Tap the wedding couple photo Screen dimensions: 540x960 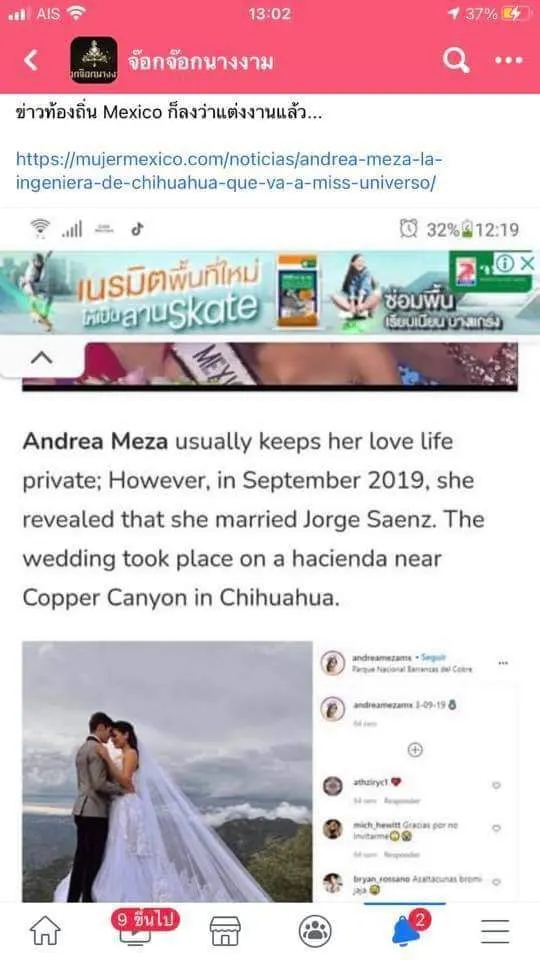[167, 771]
